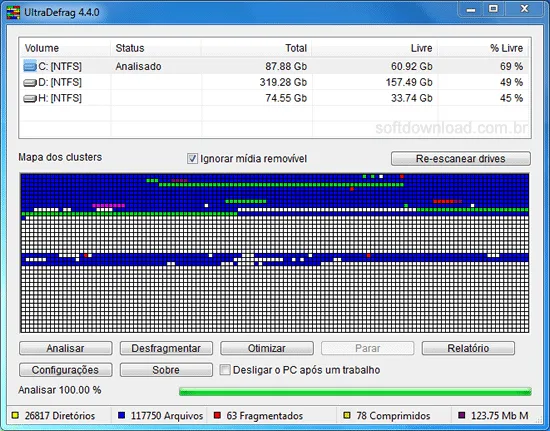Click the 49 % free cell
The width and height of the screenshot is (550, 431).
click(x=511, y=82)
